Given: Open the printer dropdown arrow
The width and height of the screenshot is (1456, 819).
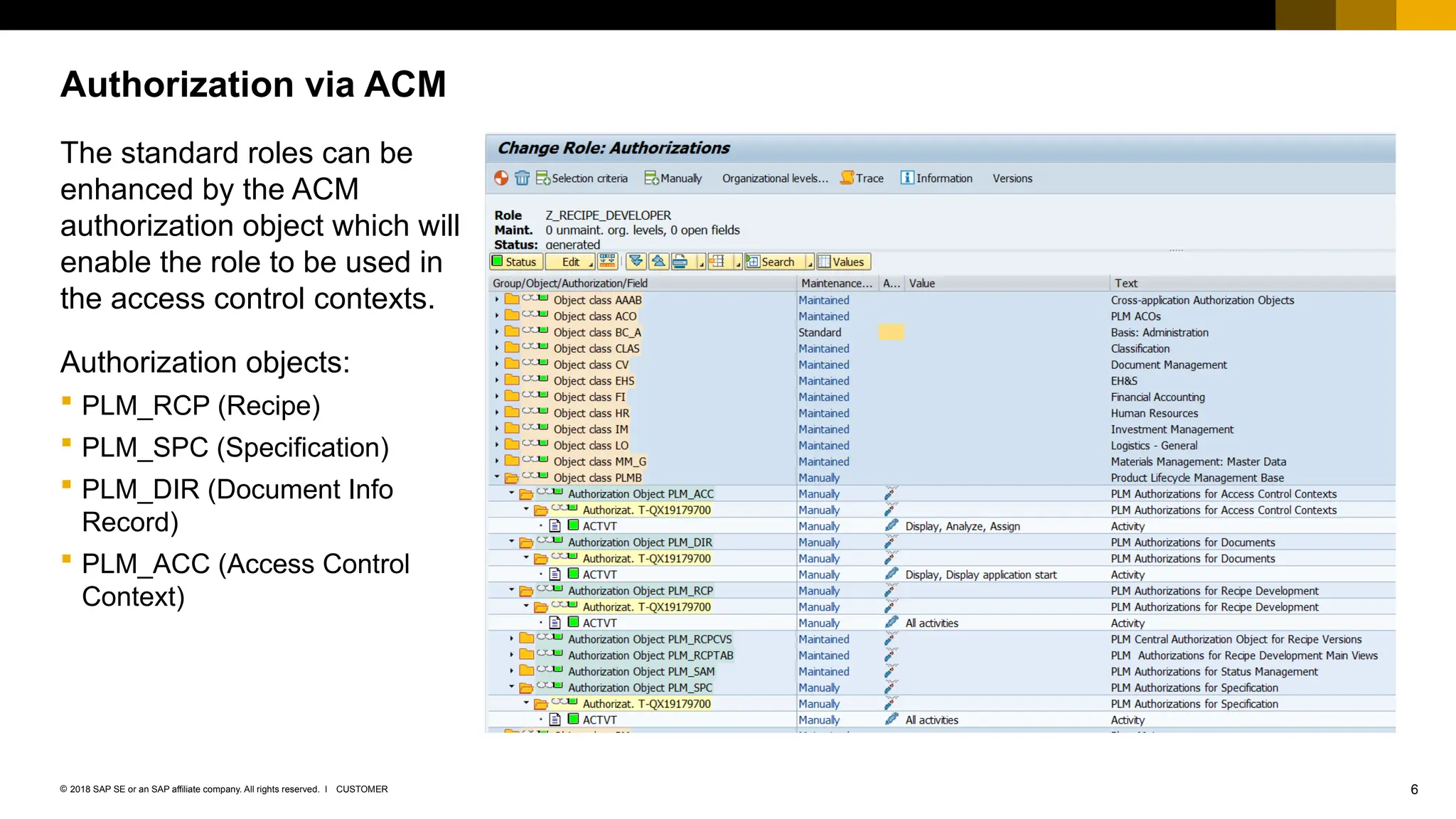Looking at the screenshot, I should [x=701, y=262].
